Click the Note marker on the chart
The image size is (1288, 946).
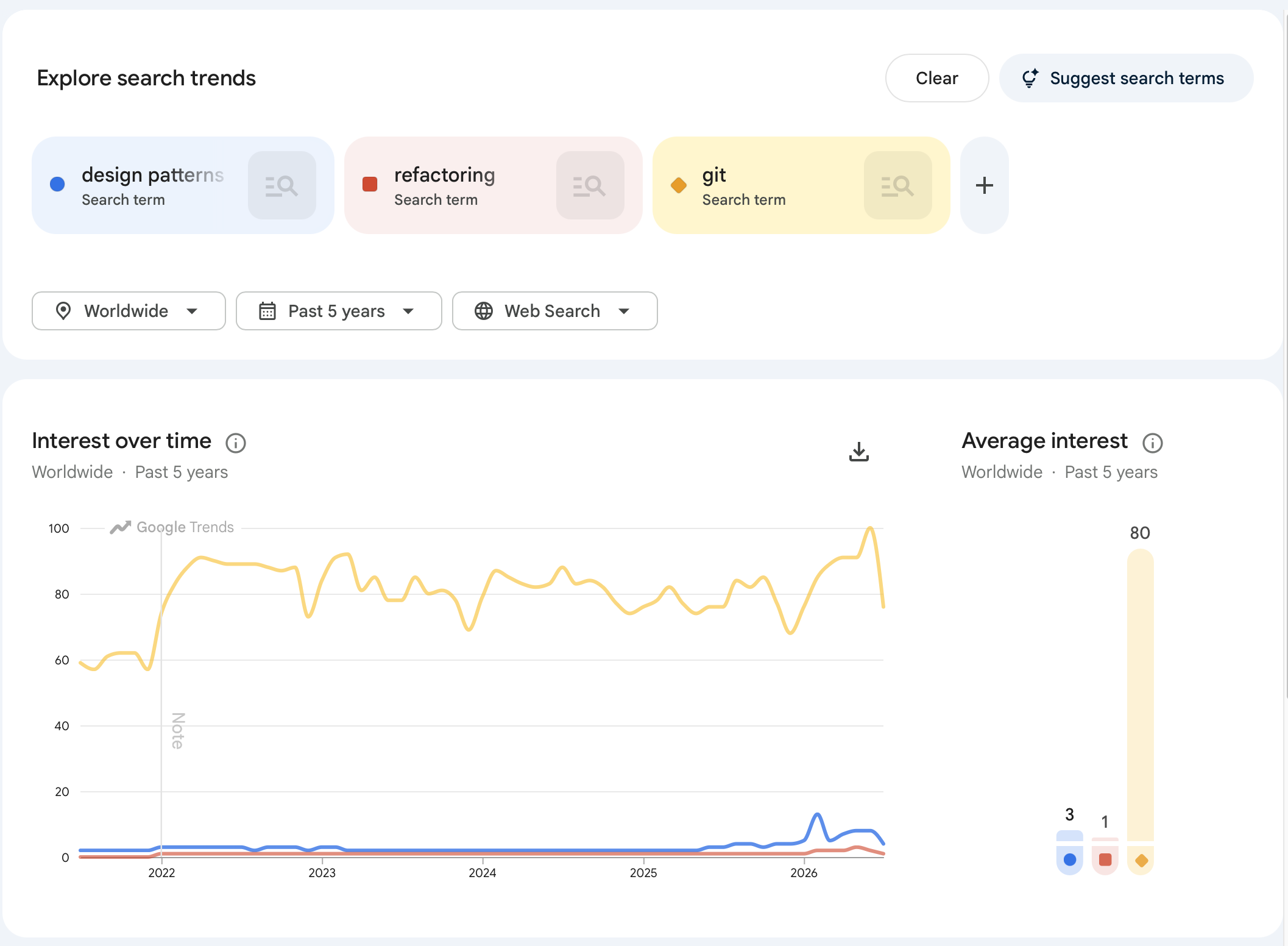tap(177, 730)
